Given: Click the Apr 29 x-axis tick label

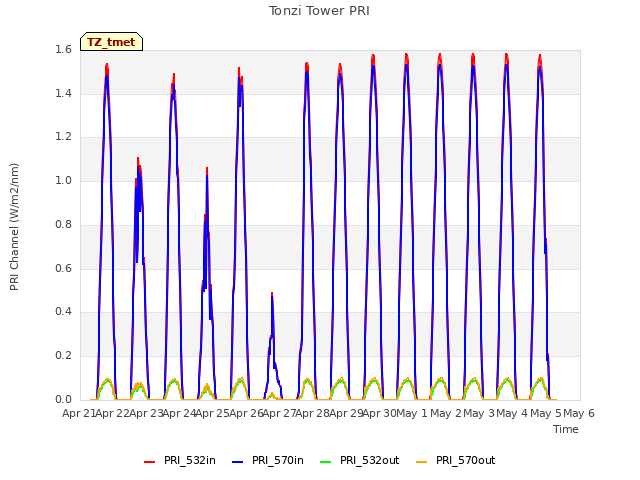Looking at the screenshot, I should click(x=346, y=413).
